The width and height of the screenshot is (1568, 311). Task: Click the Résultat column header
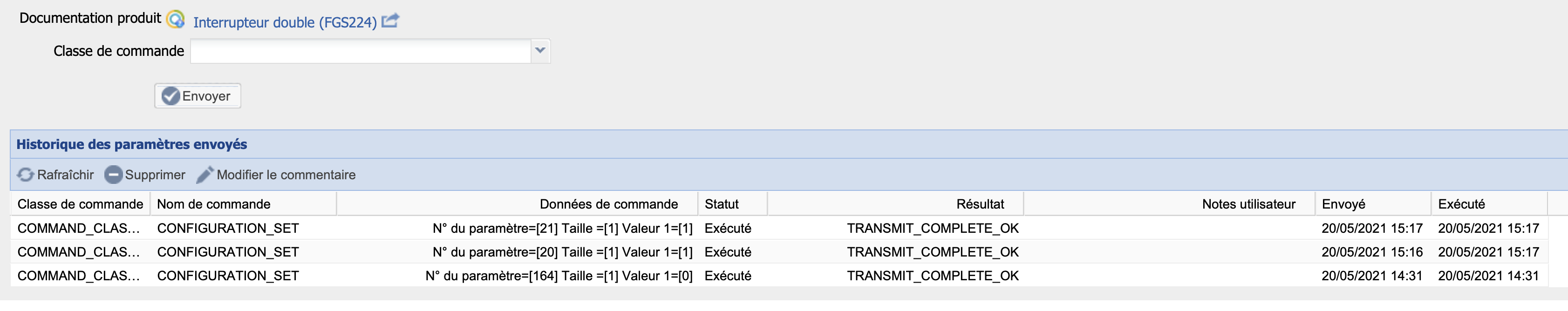979,204
